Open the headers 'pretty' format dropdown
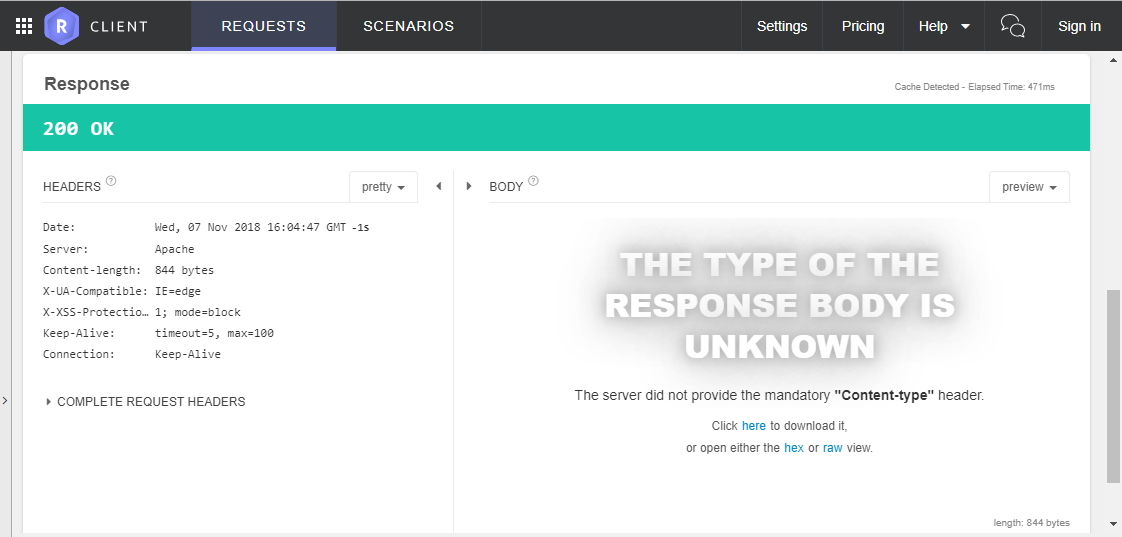Screen dimensions: 1122x537 click(383, 187)
